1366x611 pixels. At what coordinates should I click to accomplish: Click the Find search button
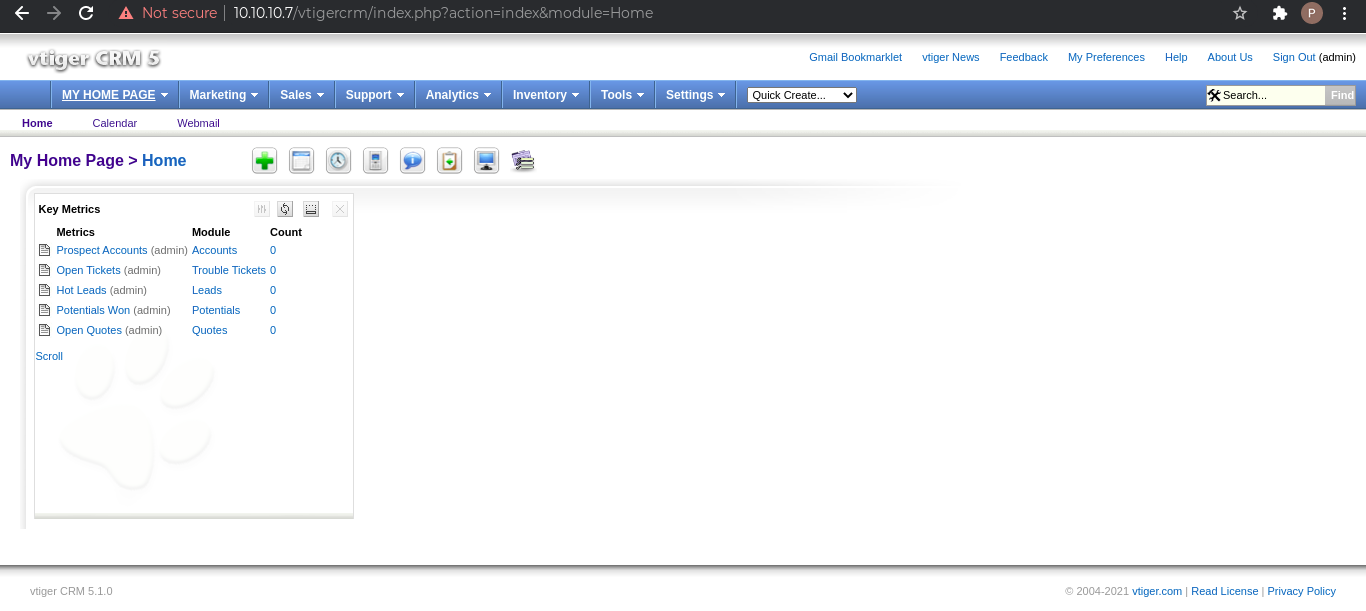coord(1342,95)
